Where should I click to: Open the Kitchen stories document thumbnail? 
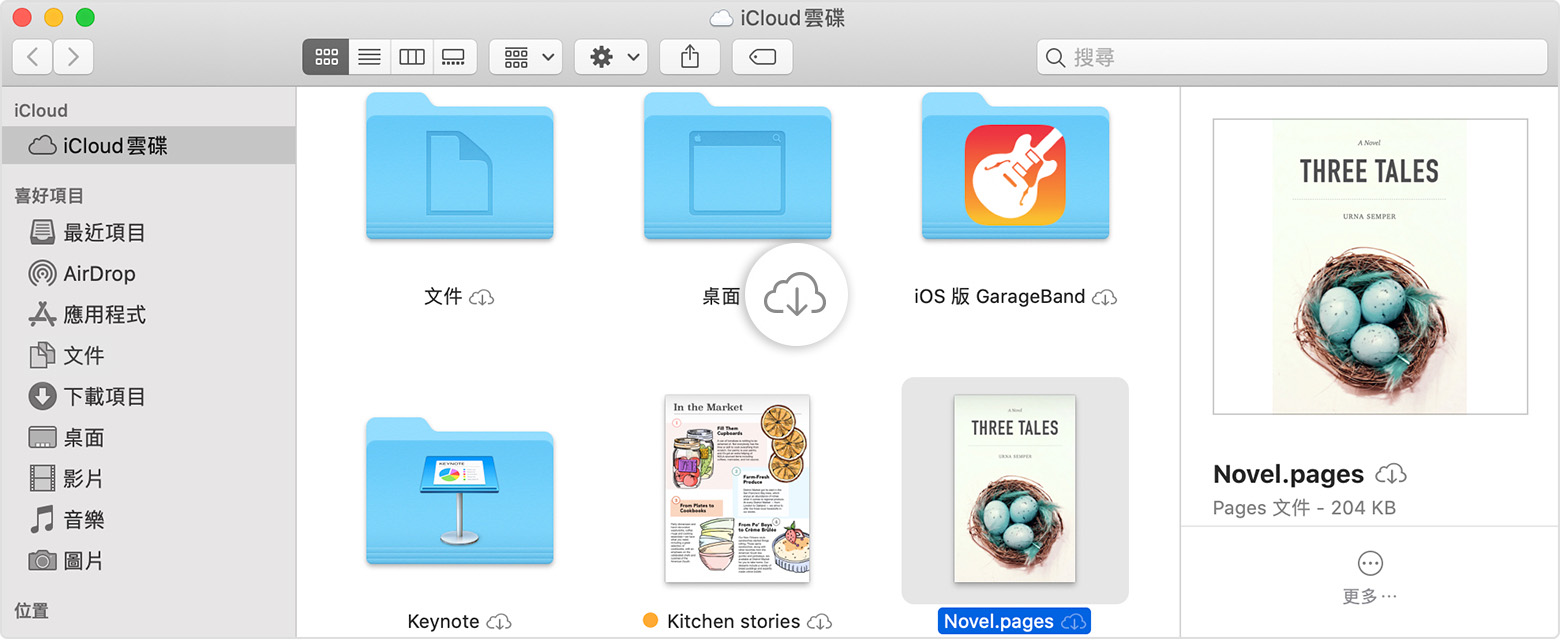coord(736,489)
